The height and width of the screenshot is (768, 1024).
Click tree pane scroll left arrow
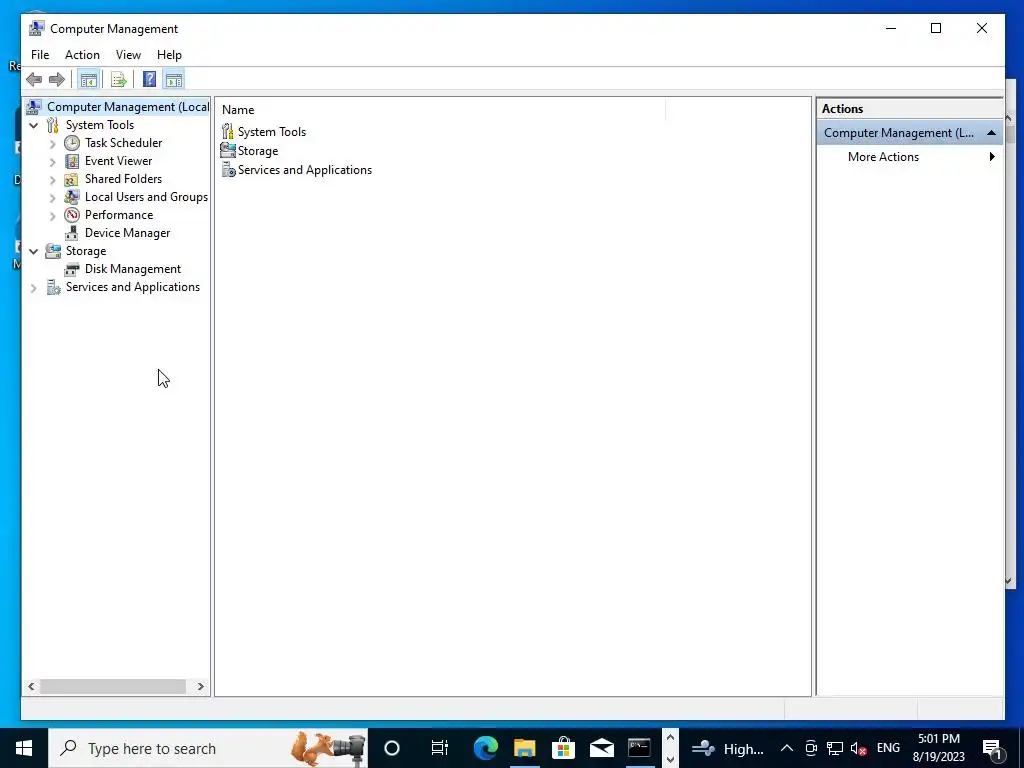pos(31,686)
